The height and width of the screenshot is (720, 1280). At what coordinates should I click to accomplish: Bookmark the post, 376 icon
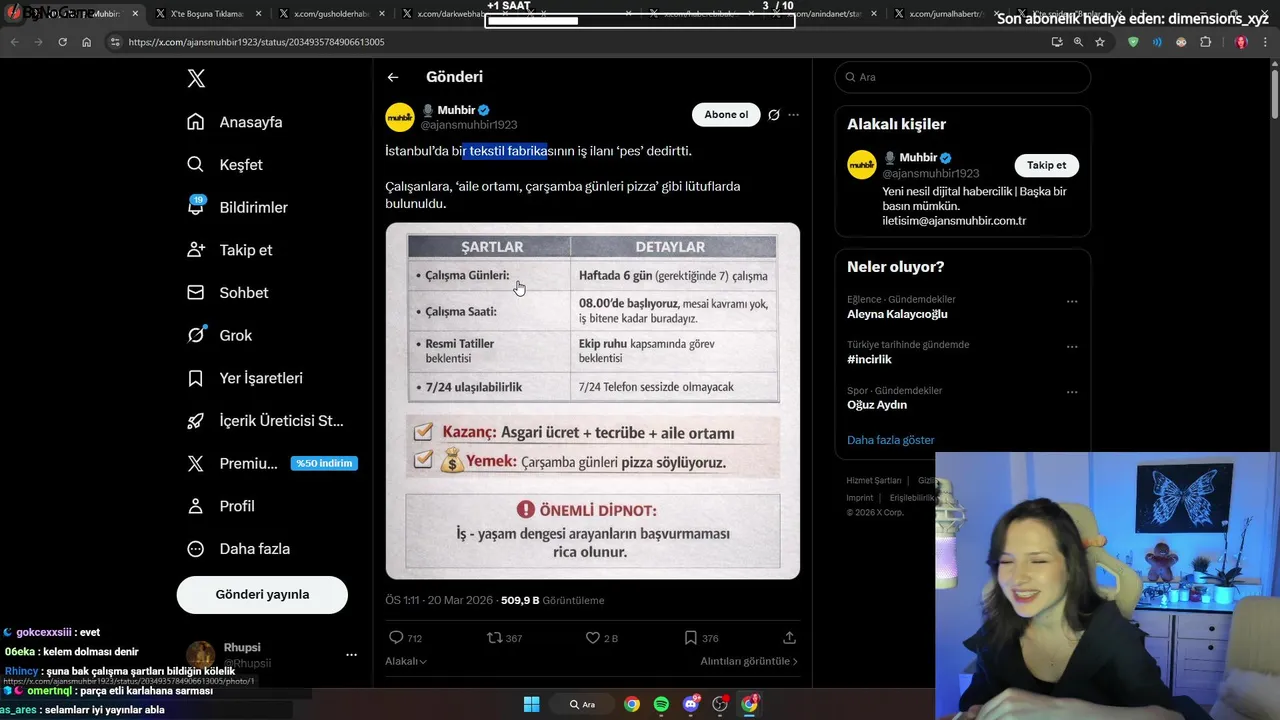[x=690, y=637]
